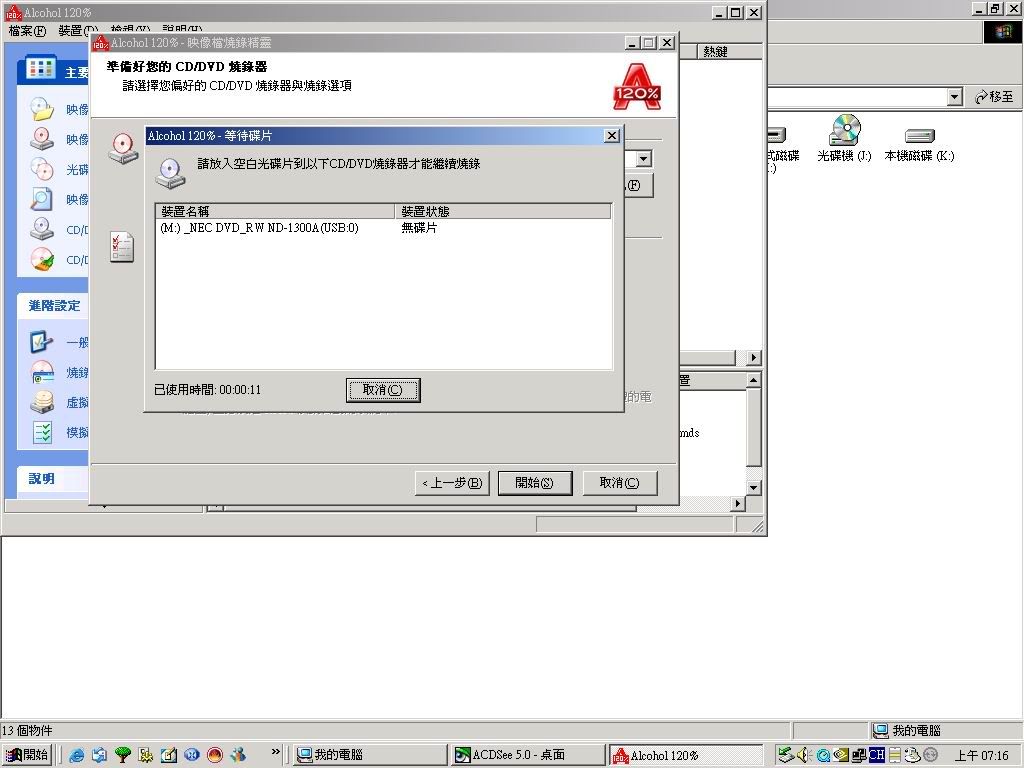The height and width of the screenshot is (768, 1024).
Task: Click the 無碟片 status cell
Action: (419, 228)
